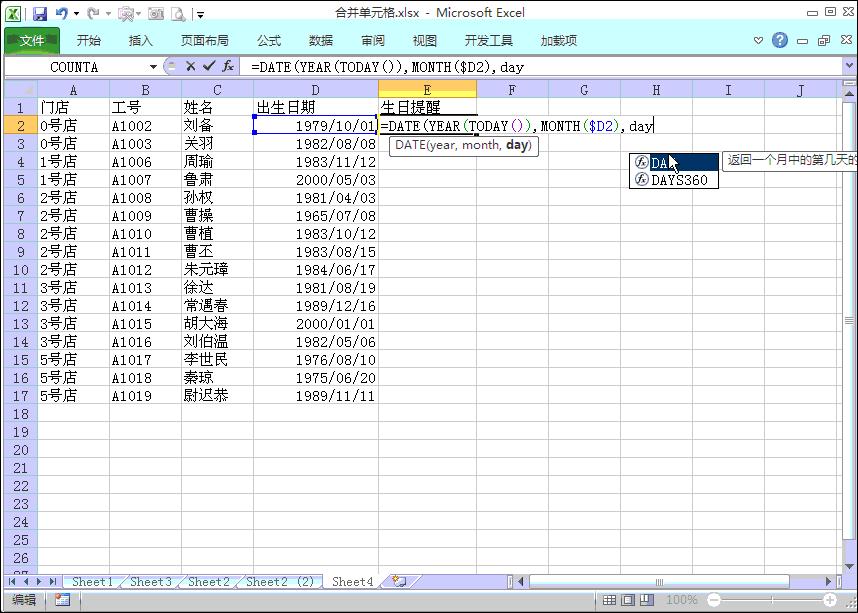This screenshot has width=858, height=613.
Task: Select DAYS360 in the autocomplete list
Action: pos(674,180)
